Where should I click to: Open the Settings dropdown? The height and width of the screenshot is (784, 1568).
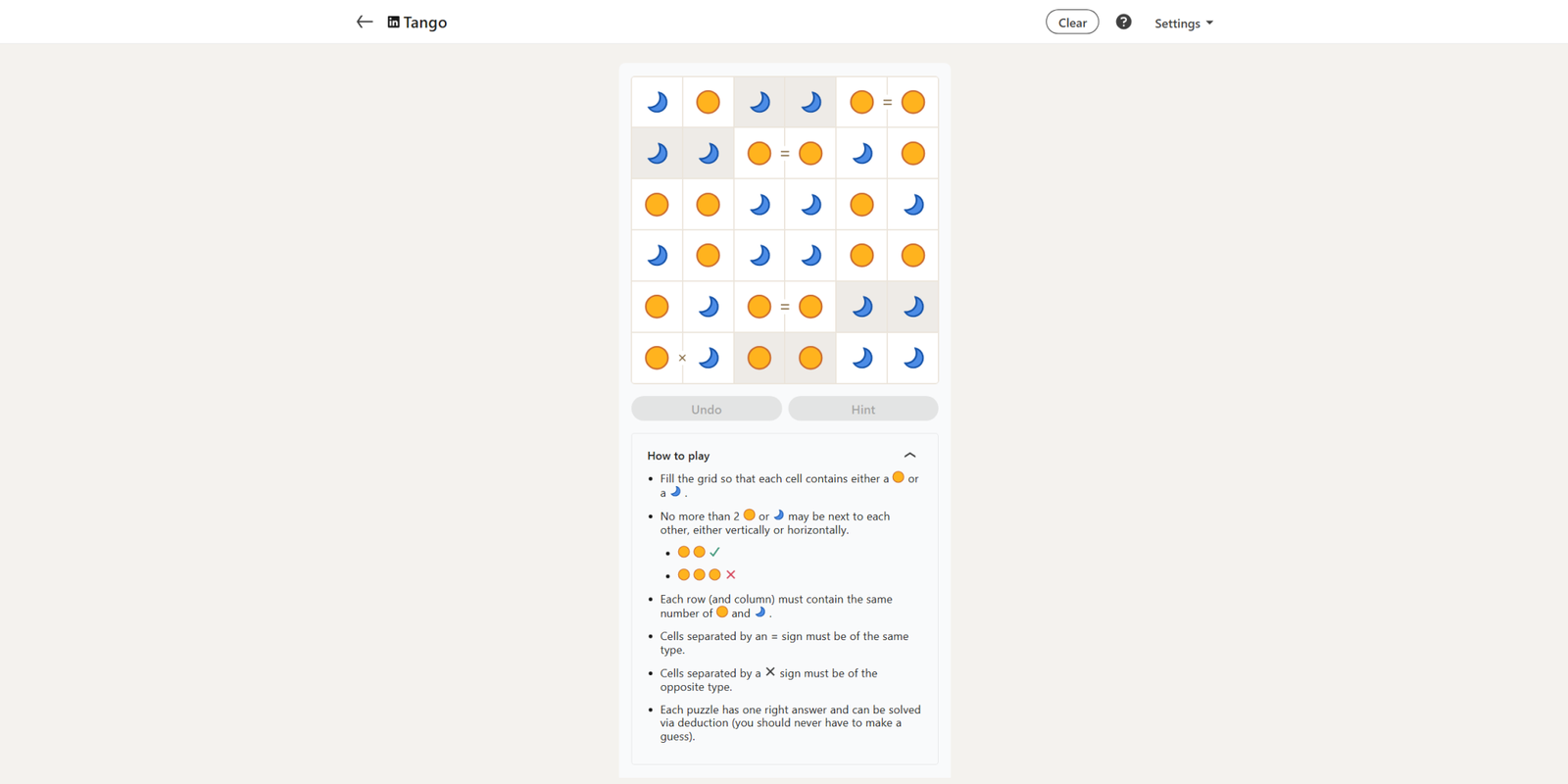tap(1183, 23)
